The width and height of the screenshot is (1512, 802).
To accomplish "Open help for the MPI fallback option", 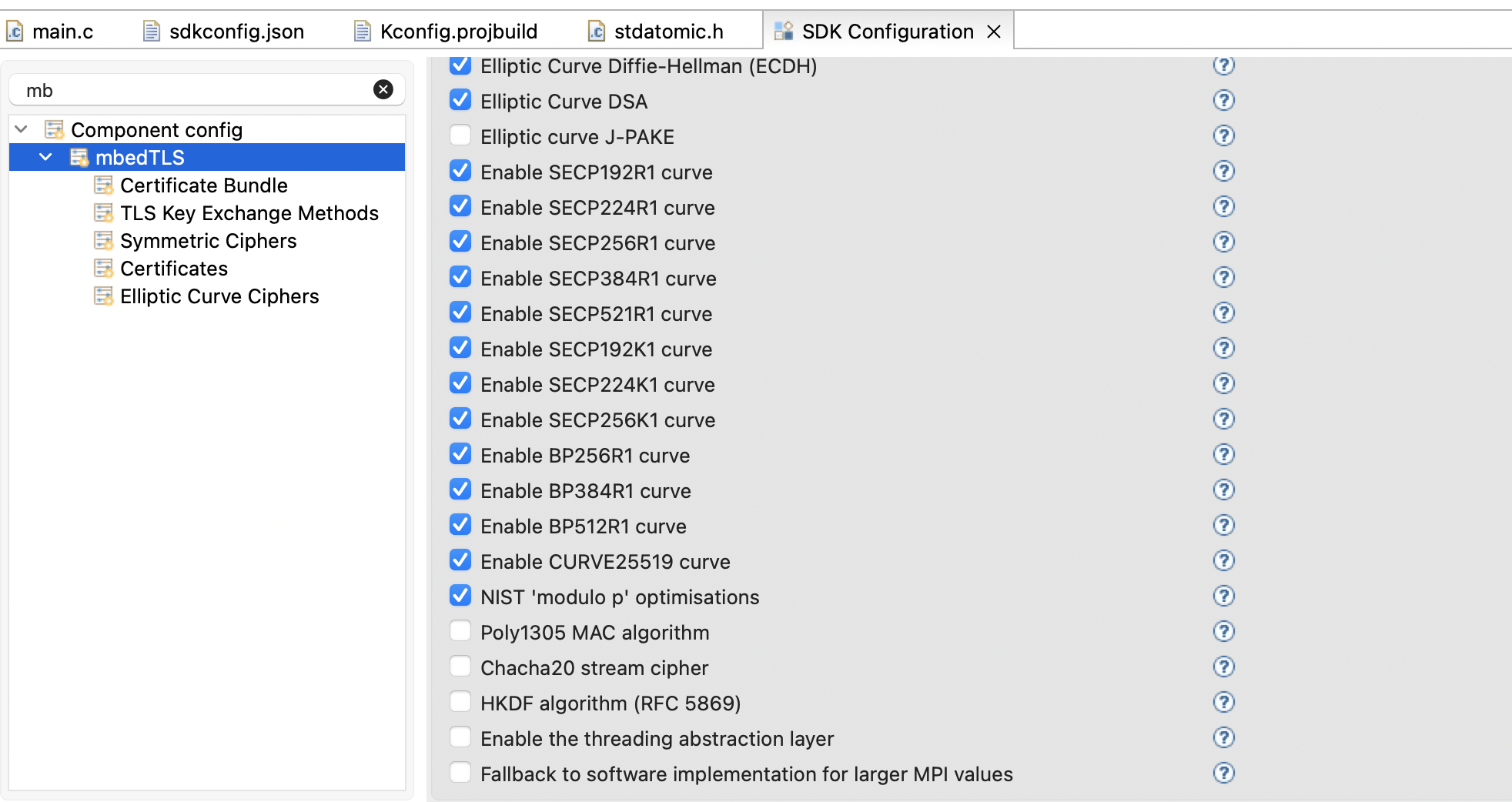I will click(x=1224, y=773).
